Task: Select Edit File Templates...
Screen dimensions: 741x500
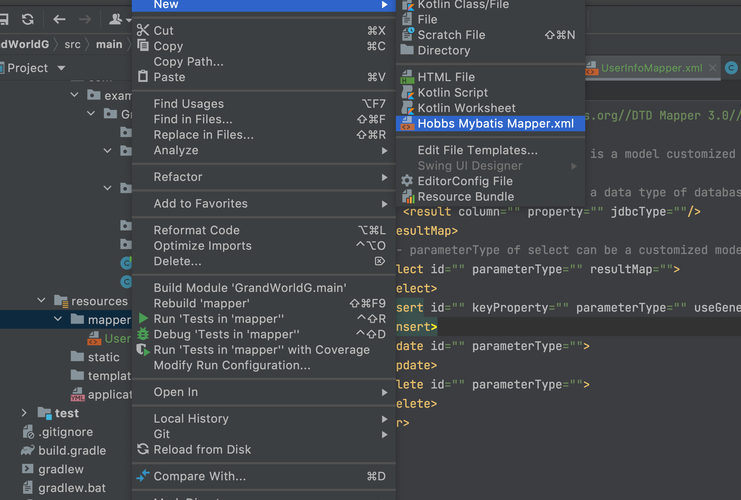Action: pos(490,150)
